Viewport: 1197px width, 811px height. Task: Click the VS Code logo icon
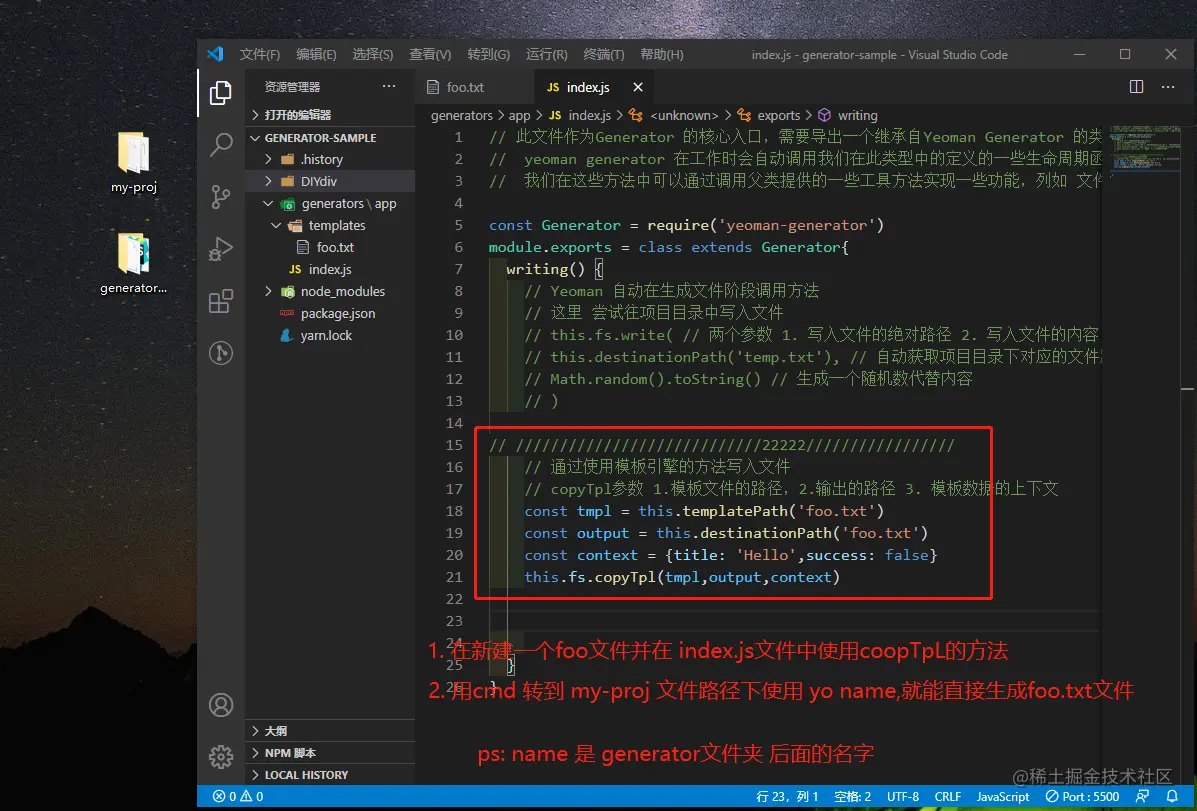pyautogui.click(x=215, y=54)
